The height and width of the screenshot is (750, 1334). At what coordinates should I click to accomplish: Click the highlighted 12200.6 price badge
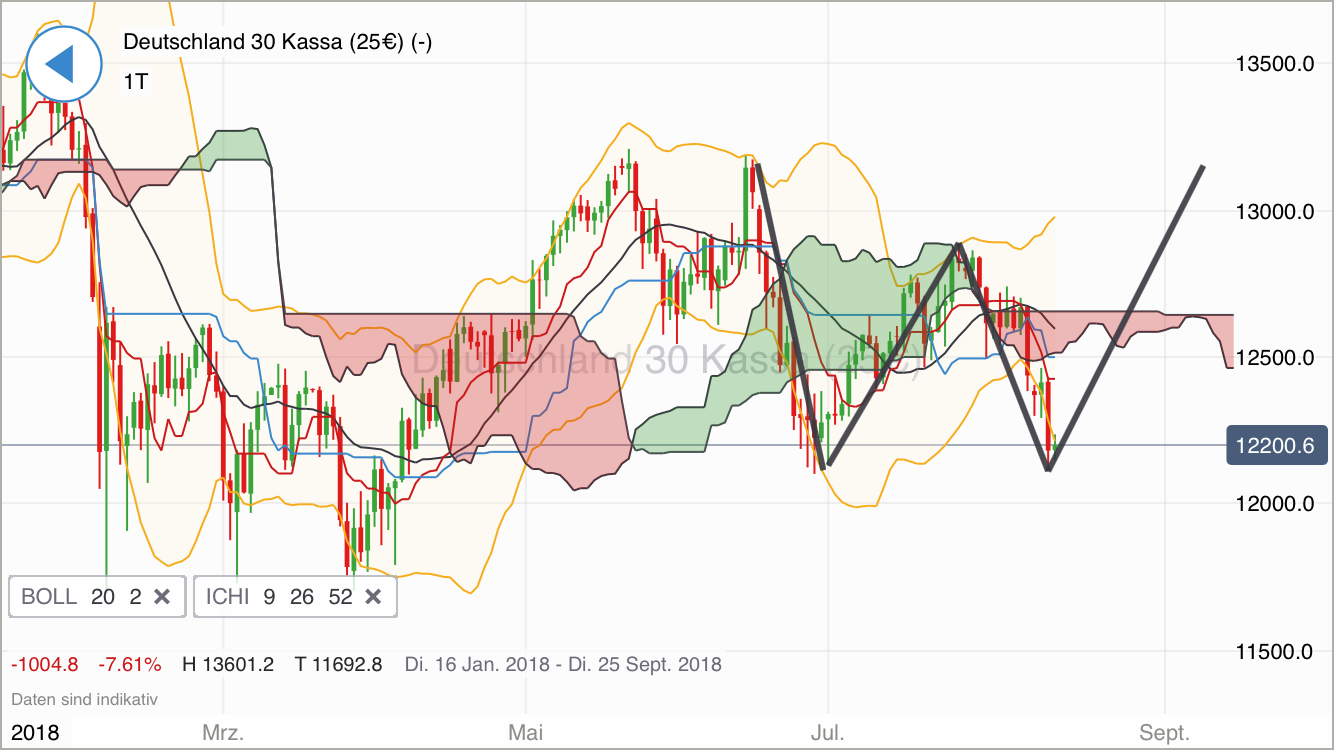(1277, 445)
